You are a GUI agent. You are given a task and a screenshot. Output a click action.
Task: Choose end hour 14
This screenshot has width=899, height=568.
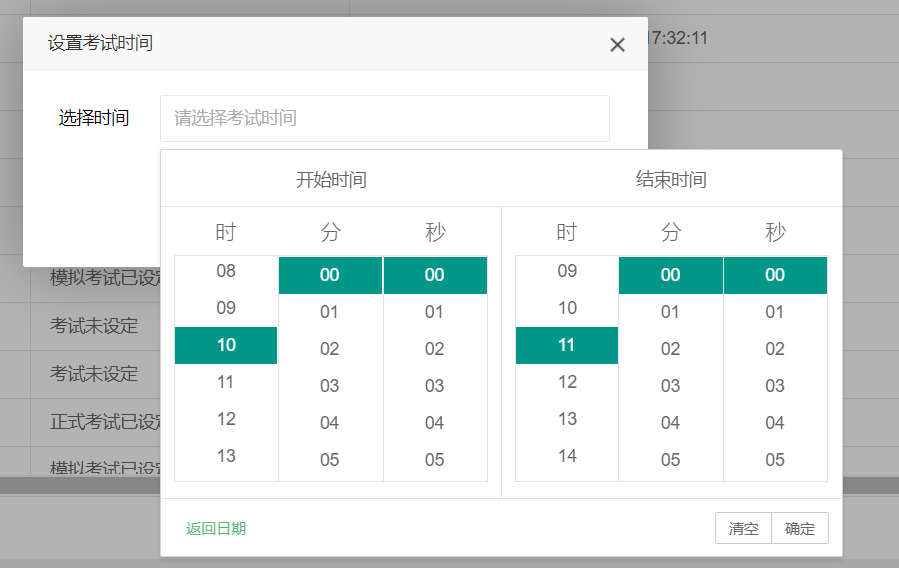coord(567,456)
